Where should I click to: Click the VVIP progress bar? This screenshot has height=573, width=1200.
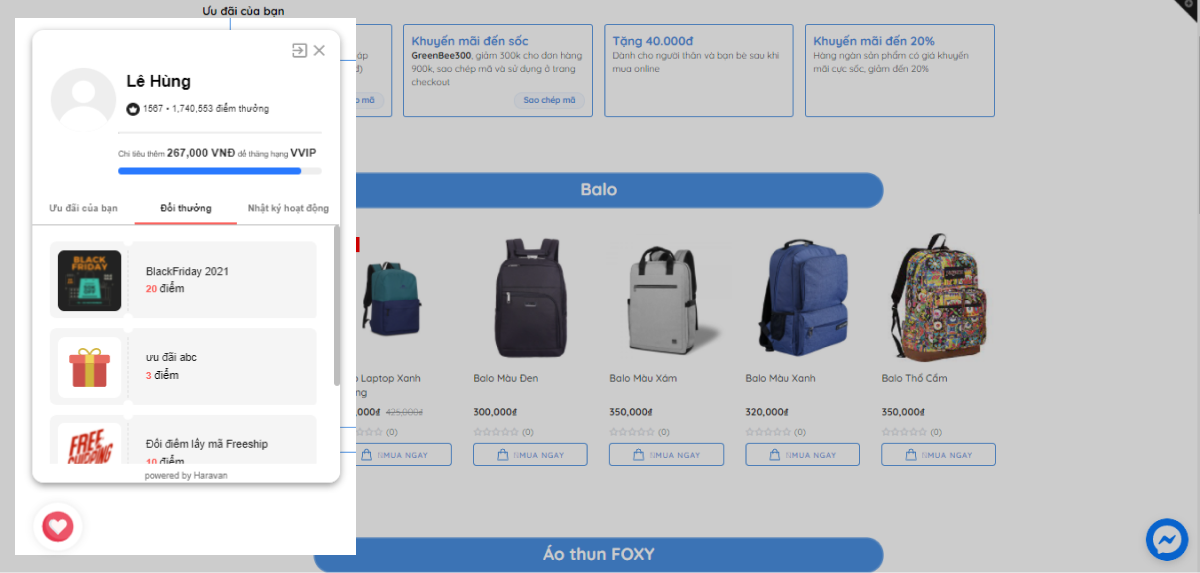click(x=220, y=171)
